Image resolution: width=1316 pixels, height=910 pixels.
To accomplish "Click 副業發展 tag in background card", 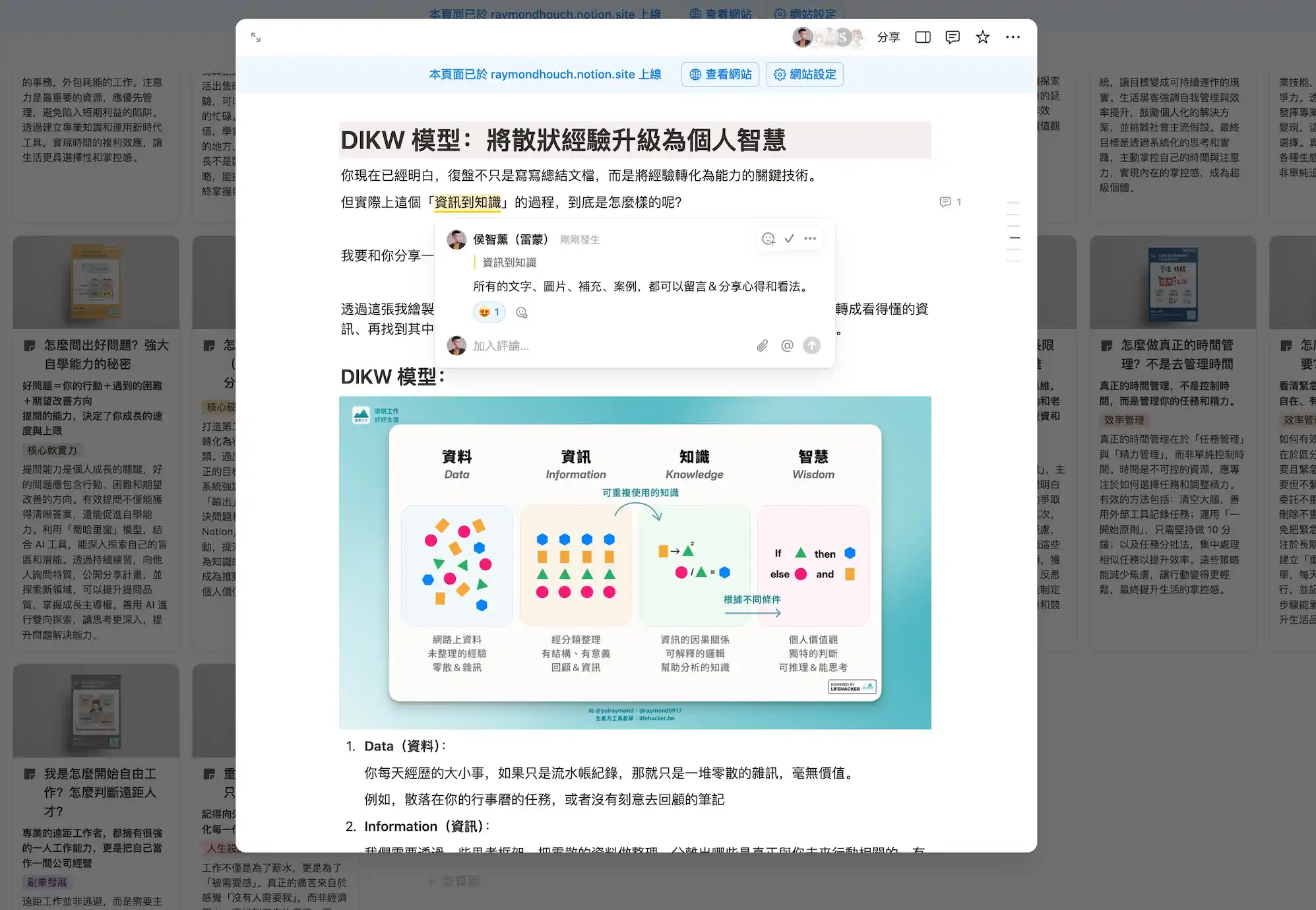I will 47,882.
